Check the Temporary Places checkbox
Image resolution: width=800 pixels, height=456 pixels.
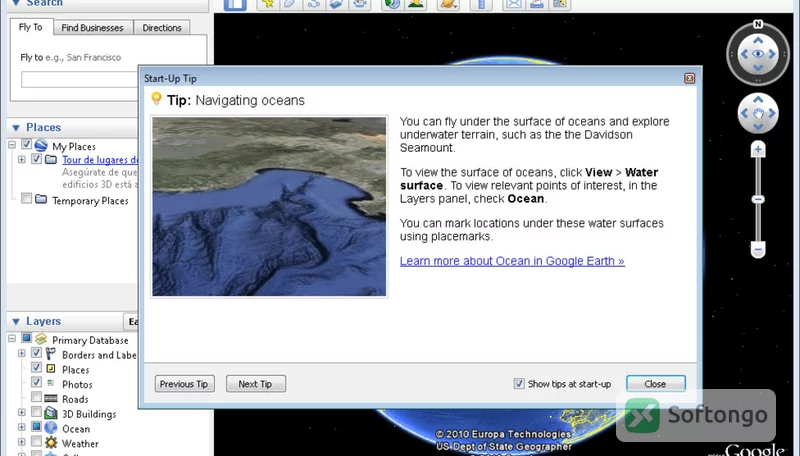pyautogui.click(x=27, y=198)
